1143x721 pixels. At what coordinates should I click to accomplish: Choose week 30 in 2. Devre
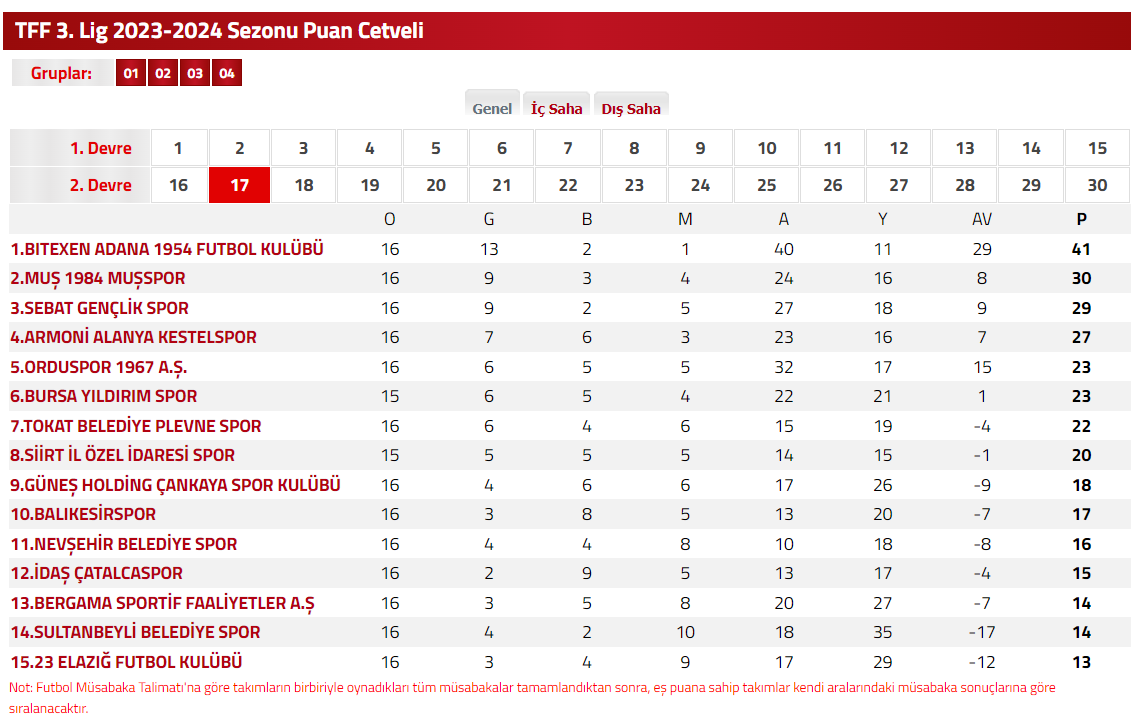[1097, 185]
